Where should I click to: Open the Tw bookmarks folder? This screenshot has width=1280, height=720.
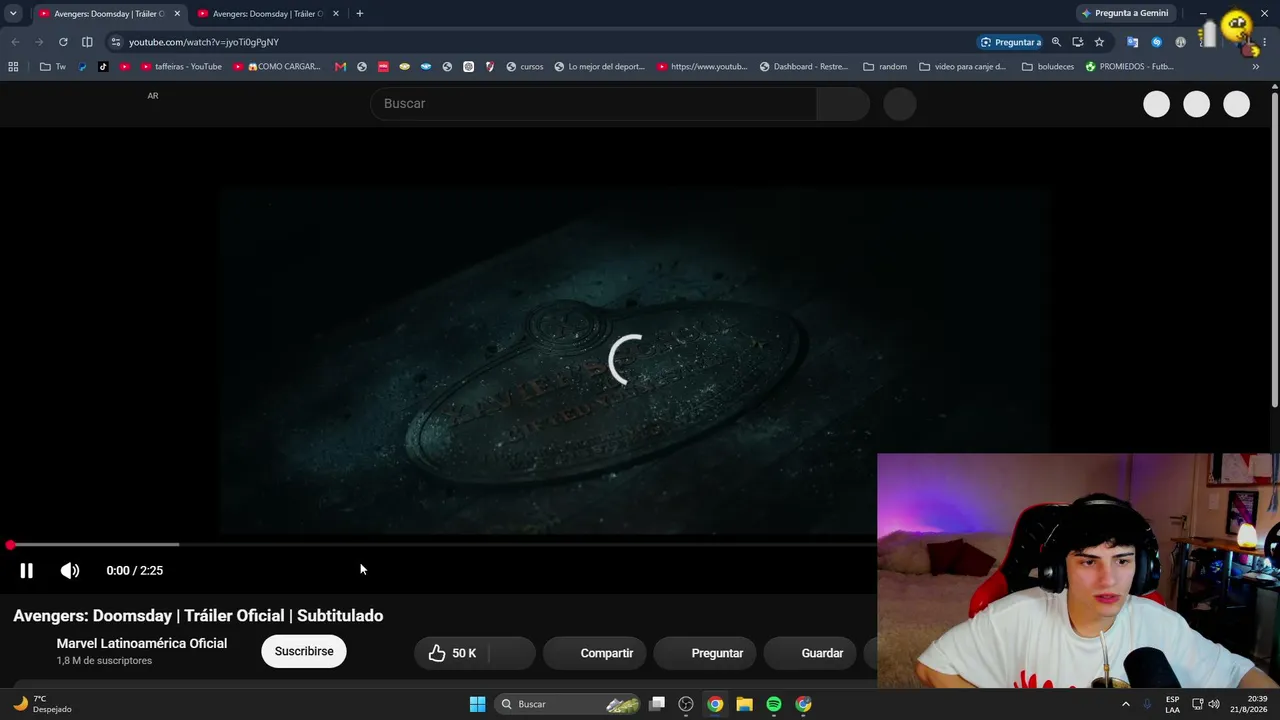point(53,67)
